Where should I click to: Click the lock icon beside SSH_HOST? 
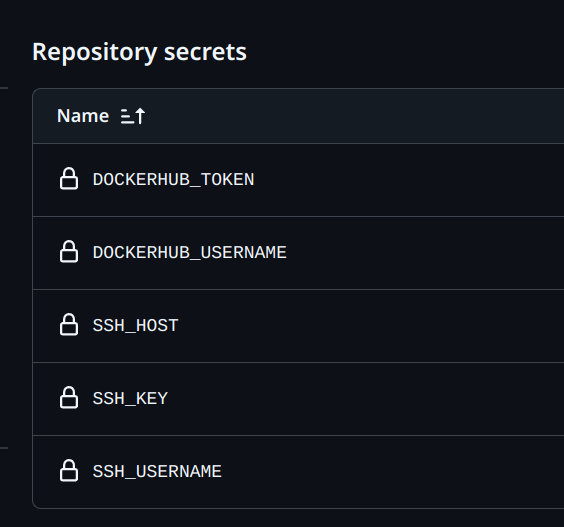69,324
